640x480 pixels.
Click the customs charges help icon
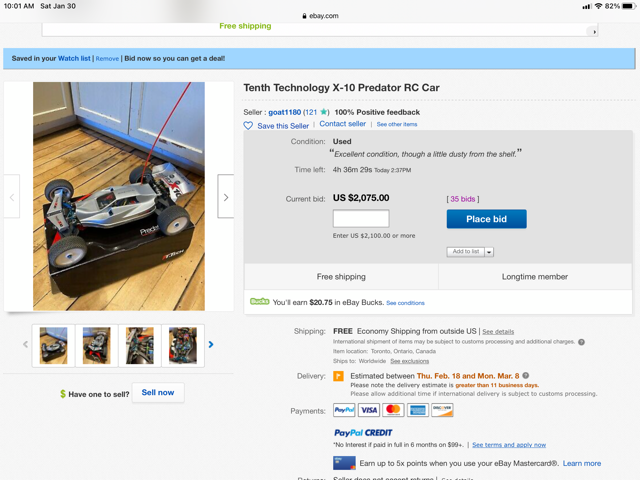point(581,342)
